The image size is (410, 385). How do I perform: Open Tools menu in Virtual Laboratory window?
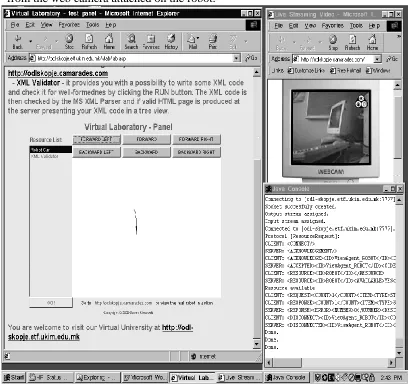[x=92, y=25]
